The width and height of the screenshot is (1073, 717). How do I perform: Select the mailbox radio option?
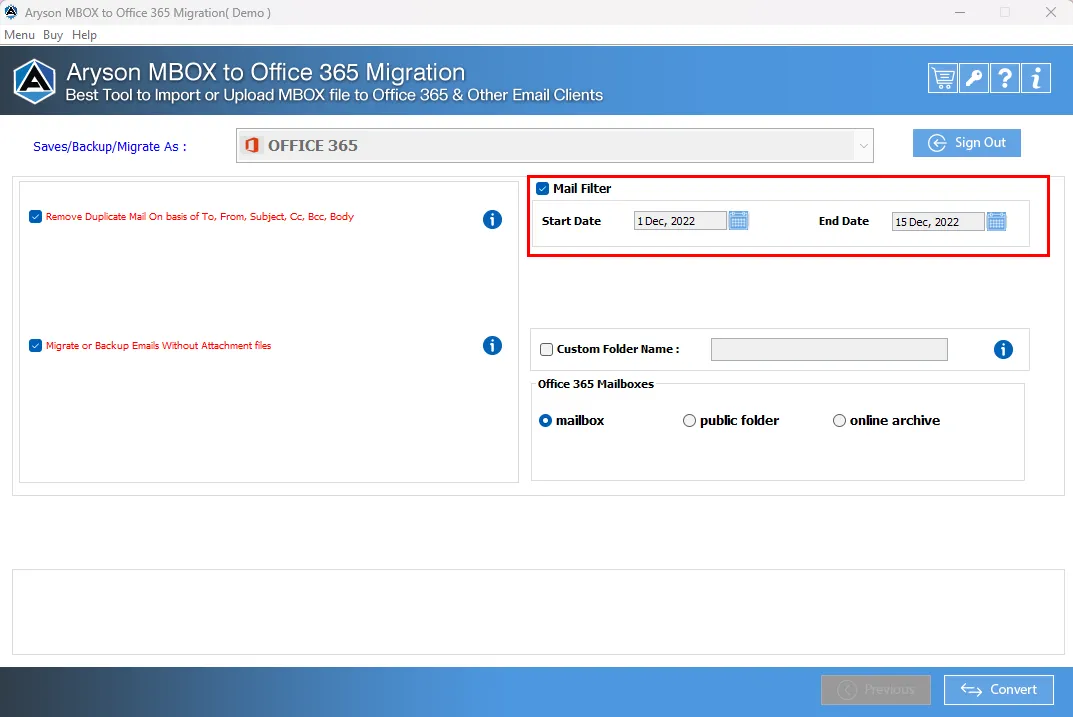pyautogui.click(x=545, y=421)
